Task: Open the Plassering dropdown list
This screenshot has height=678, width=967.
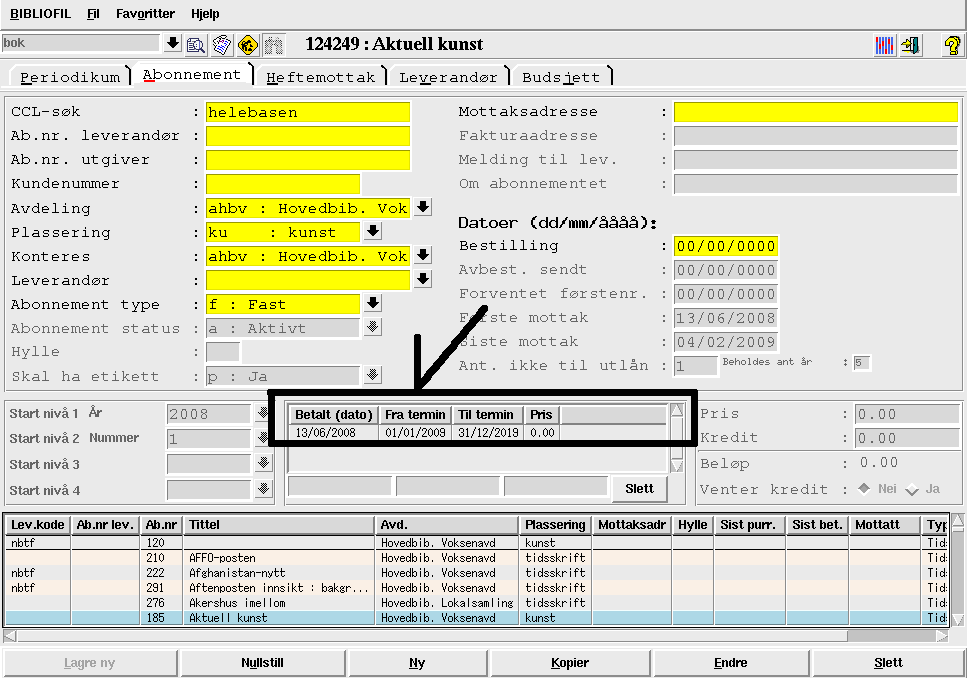Action: click(373, 232)
